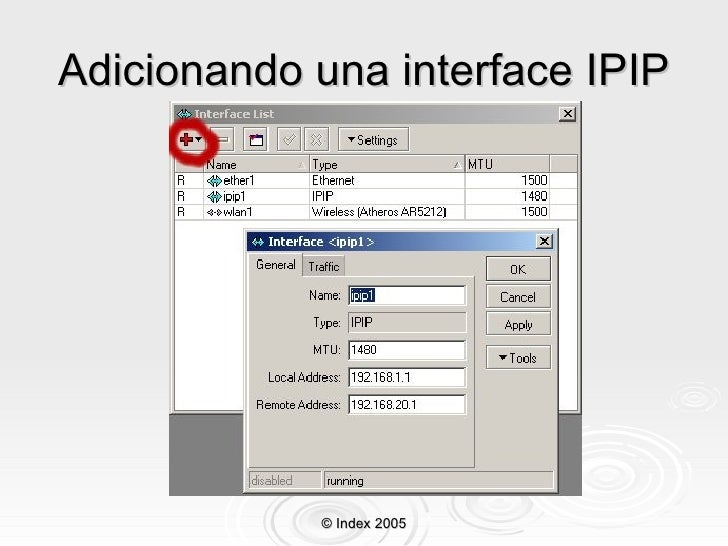Viewport: 728px width, 546px height.
Task: Open the Tools dropdown in the dialog
Action: pos(518,358)
